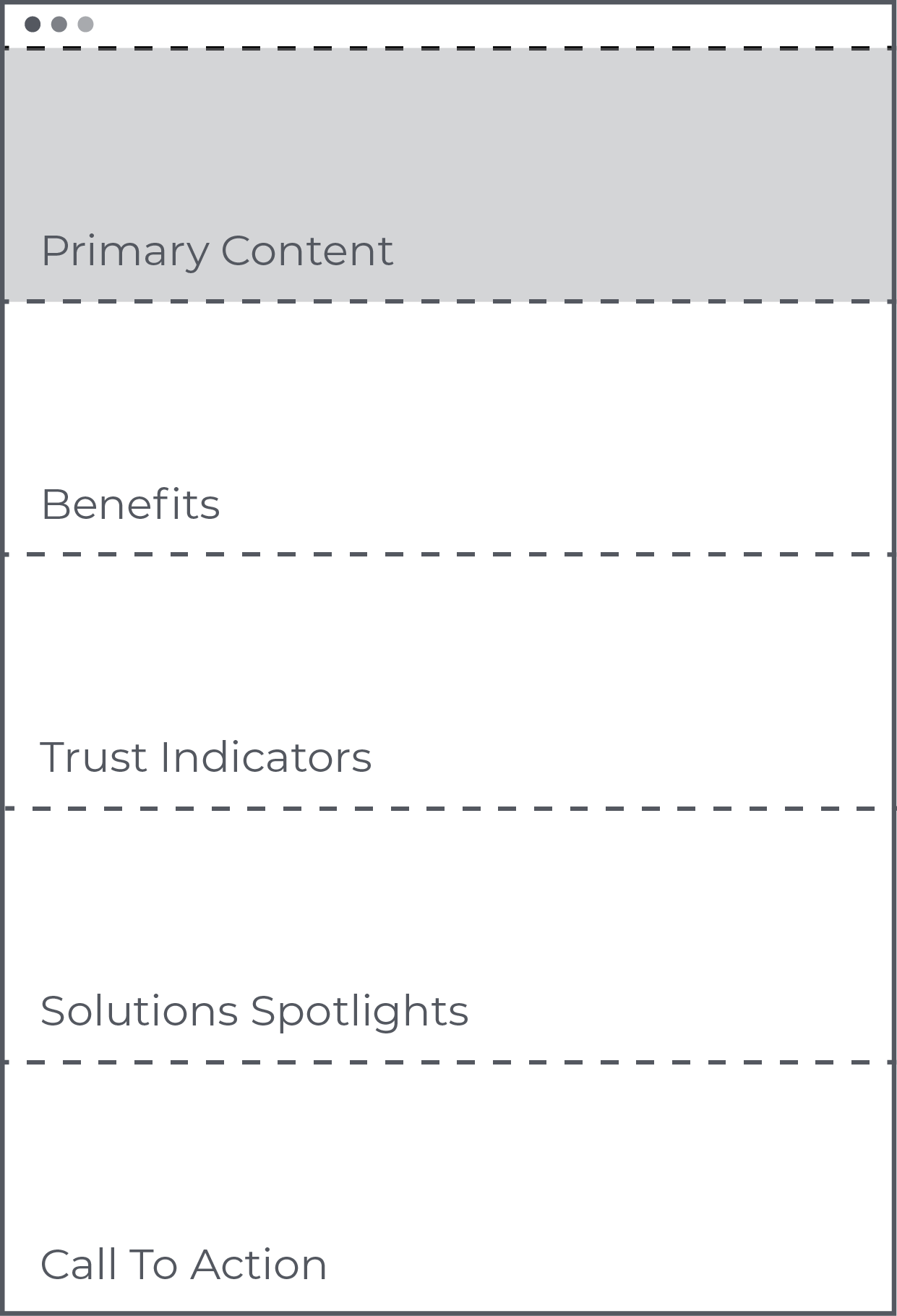Click the lightest gray window dot
Viewport: 897px width, 1316px height.
click(x=85, y=25)
